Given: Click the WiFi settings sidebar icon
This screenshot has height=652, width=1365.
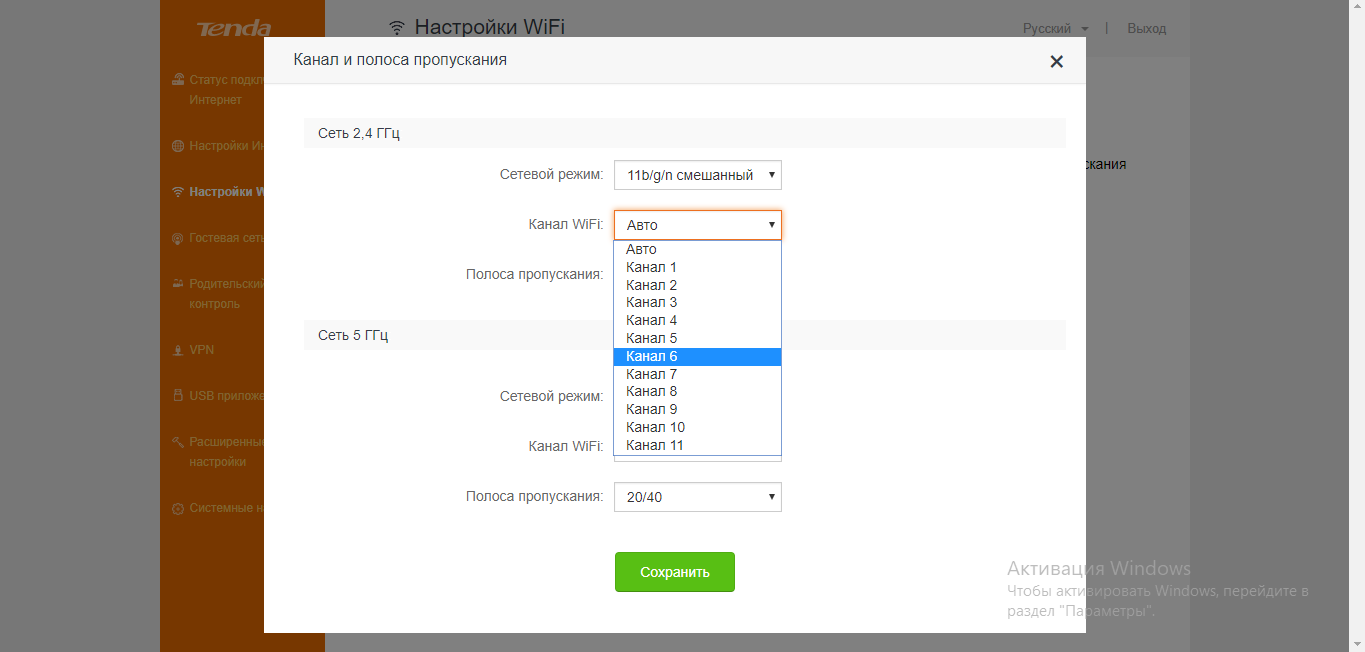Looking at the screenshot, I should click(x=178, y=192).
